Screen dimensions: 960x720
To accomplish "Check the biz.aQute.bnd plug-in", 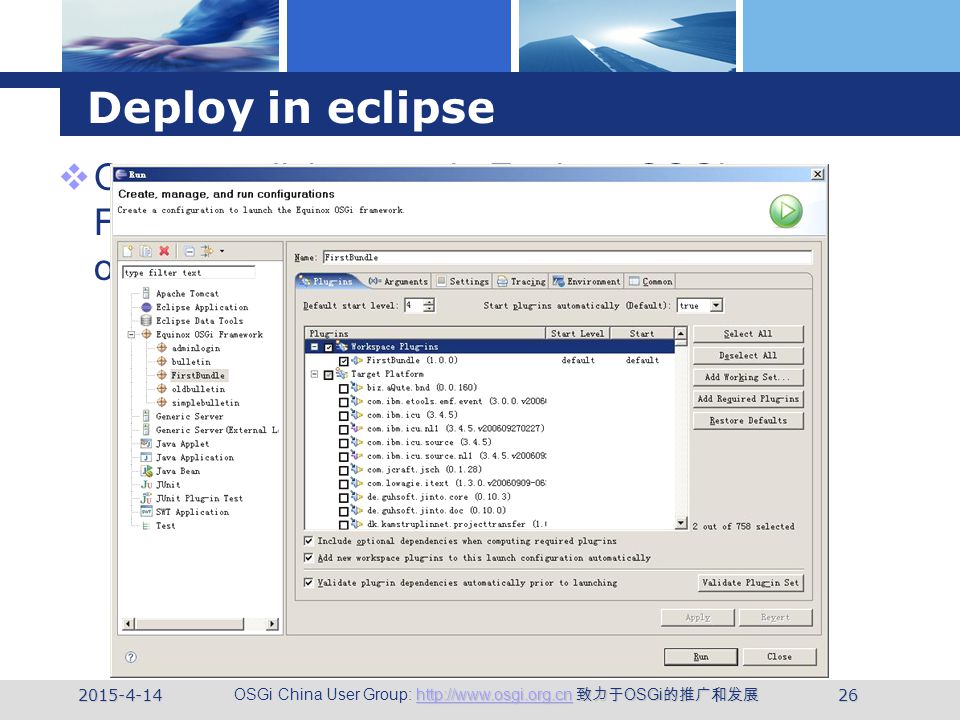I will [343, 388].
